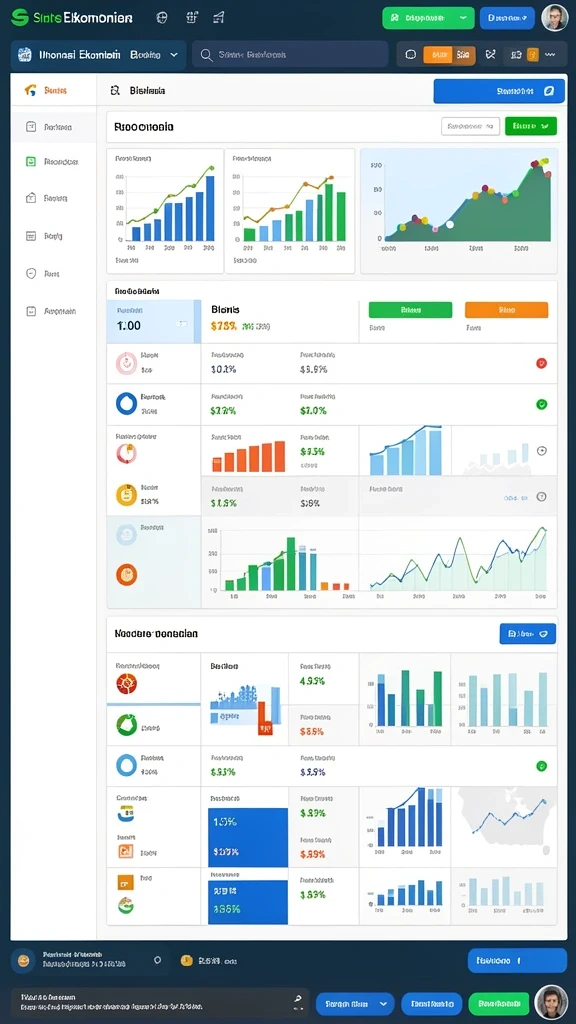
Task: Toggle the green check in $.5.% row
Action: pyautogui.click(x=541, y=765)
